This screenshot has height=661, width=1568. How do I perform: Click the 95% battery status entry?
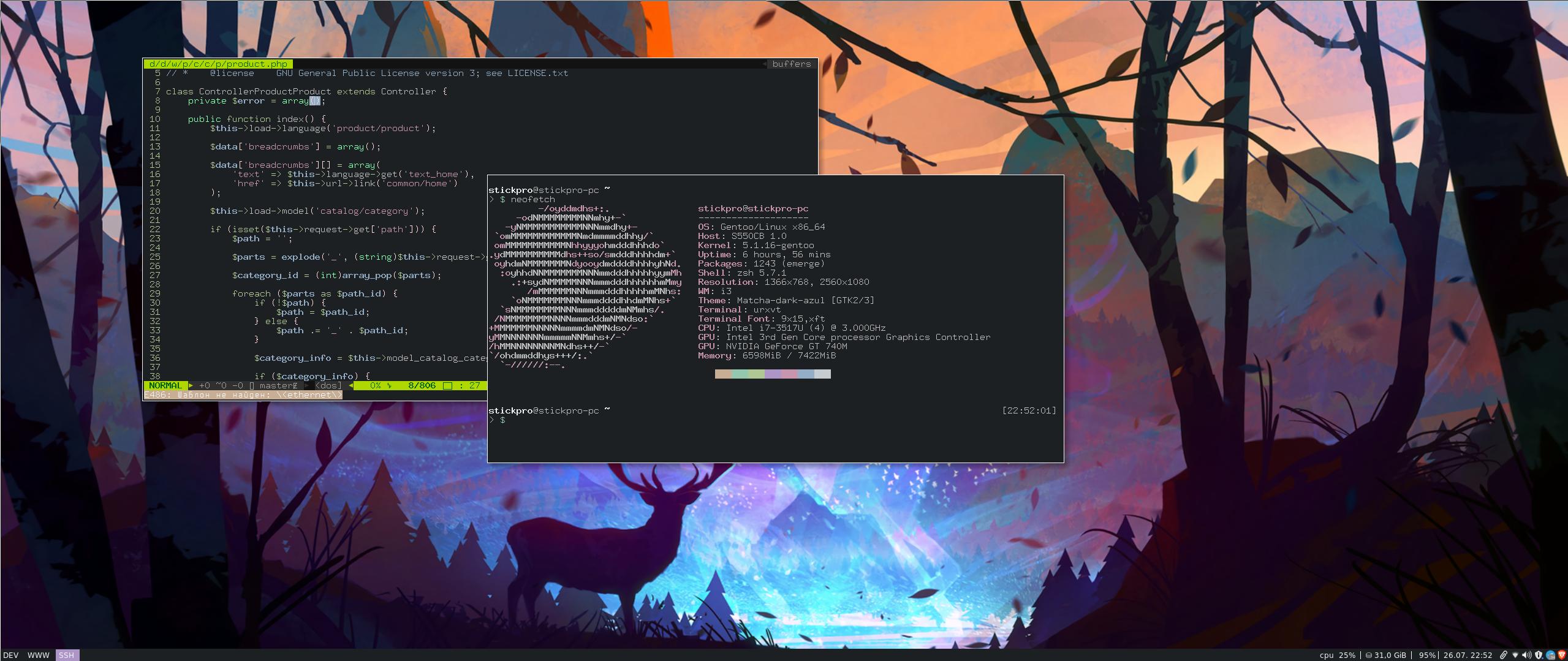pos(1427,655)
